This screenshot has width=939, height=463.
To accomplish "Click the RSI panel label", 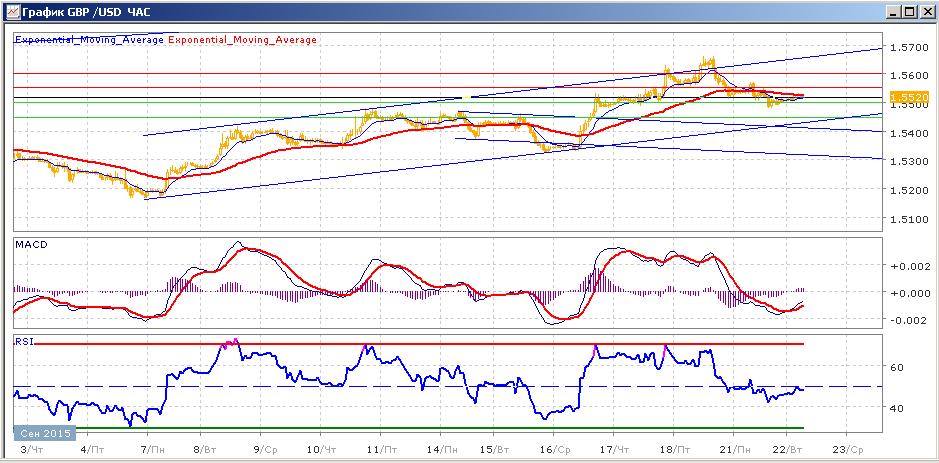I will 25,341.
